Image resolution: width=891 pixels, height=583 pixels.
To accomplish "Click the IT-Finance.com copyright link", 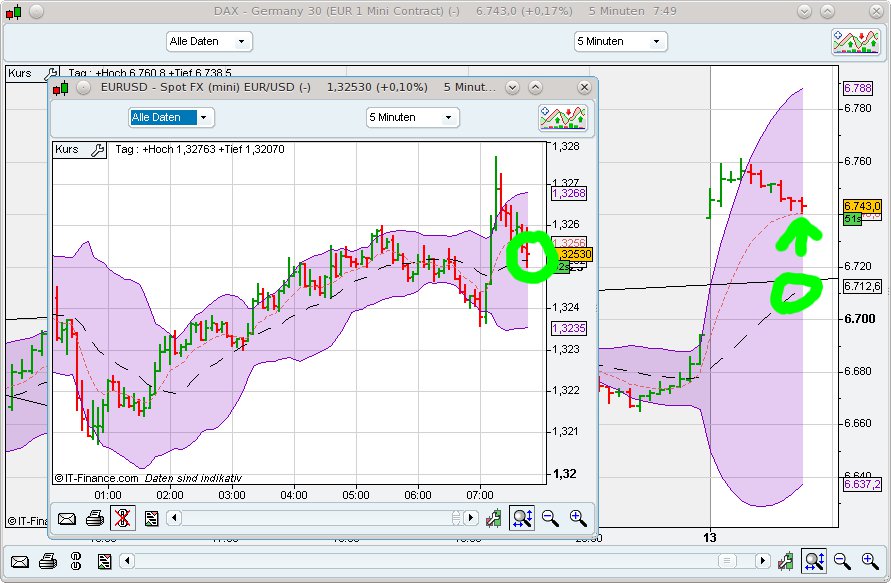I will pyautogui.click(x=102, y=477).
